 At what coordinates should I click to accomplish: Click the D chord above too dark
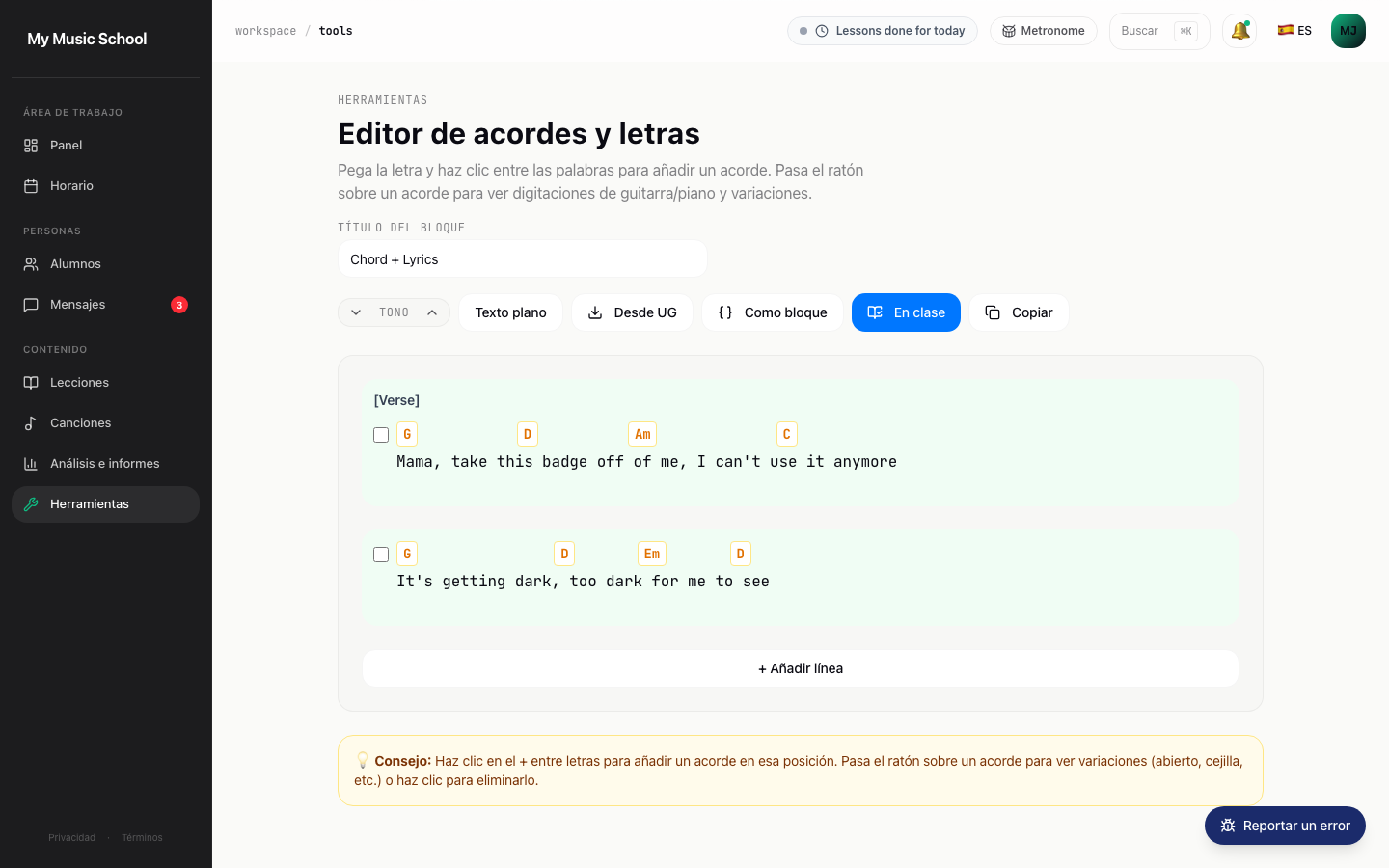pos(564,555)
